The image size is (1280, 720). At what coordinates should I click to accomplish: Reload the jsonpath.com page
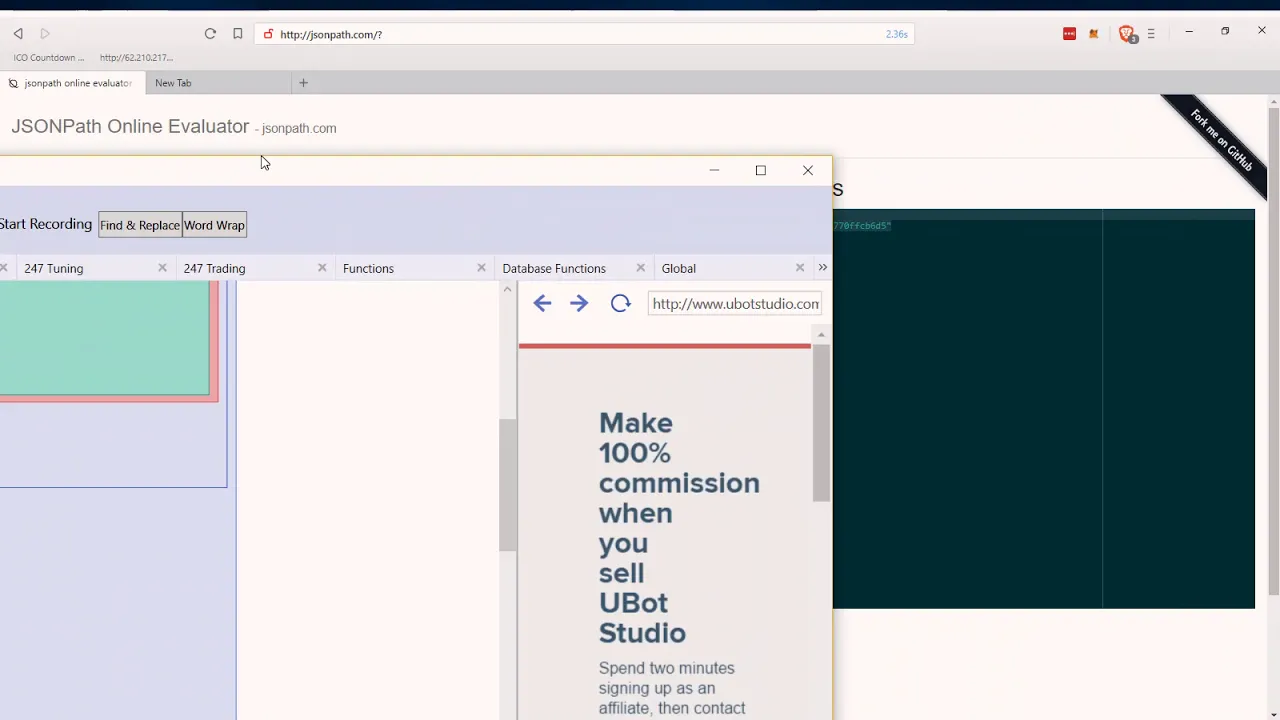(x=210, y=34)
